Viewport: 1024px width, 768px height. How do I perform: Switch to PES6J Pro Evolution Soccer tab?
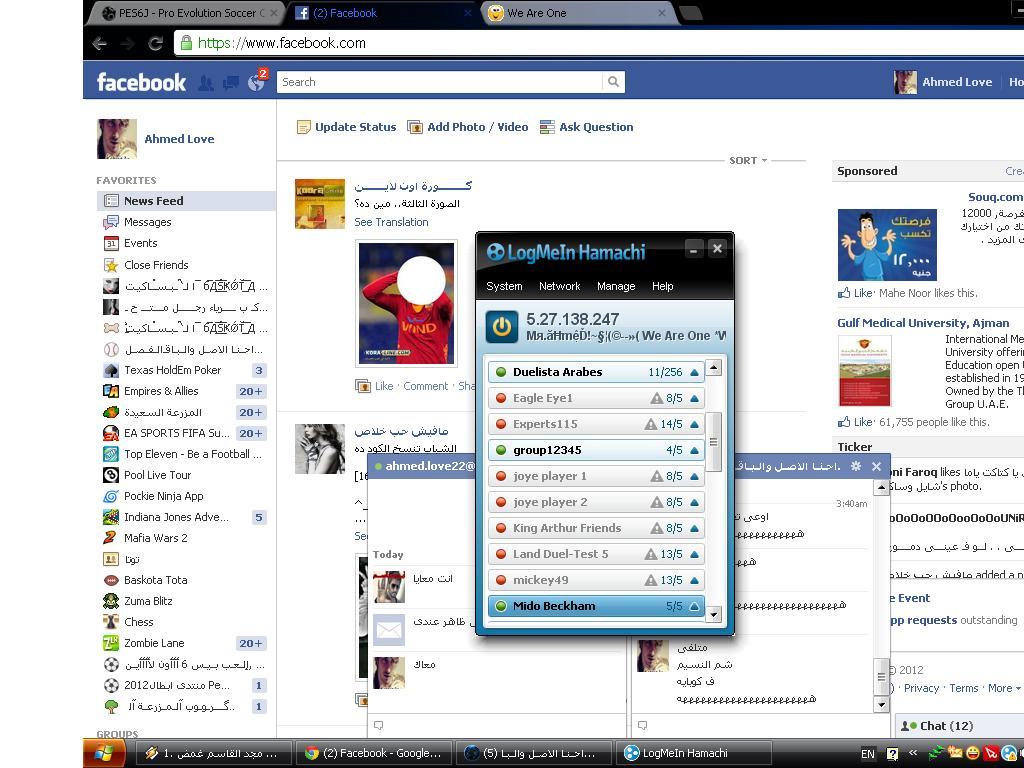(187, 13)
